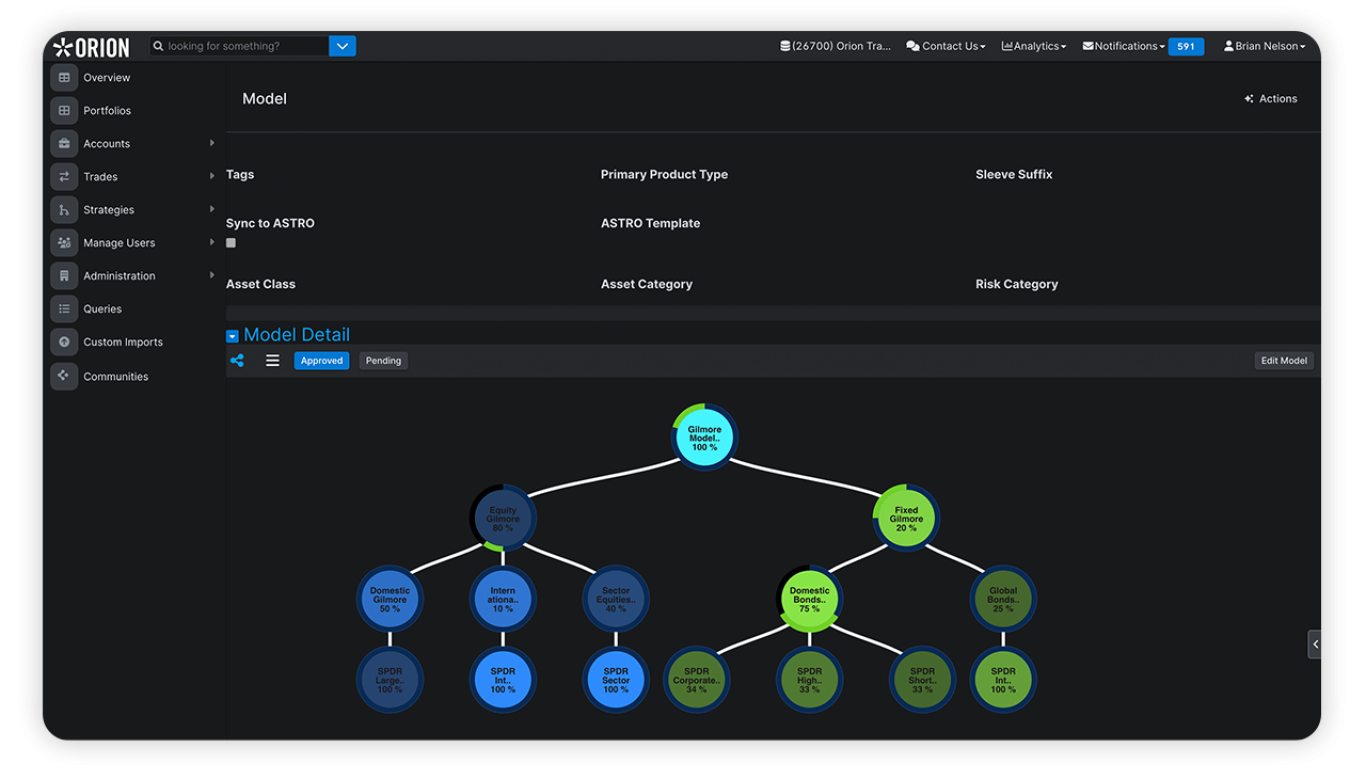Expand the Brian Nelson user menu
This screenshot has height=779, width=1366.
[1264, 46]
